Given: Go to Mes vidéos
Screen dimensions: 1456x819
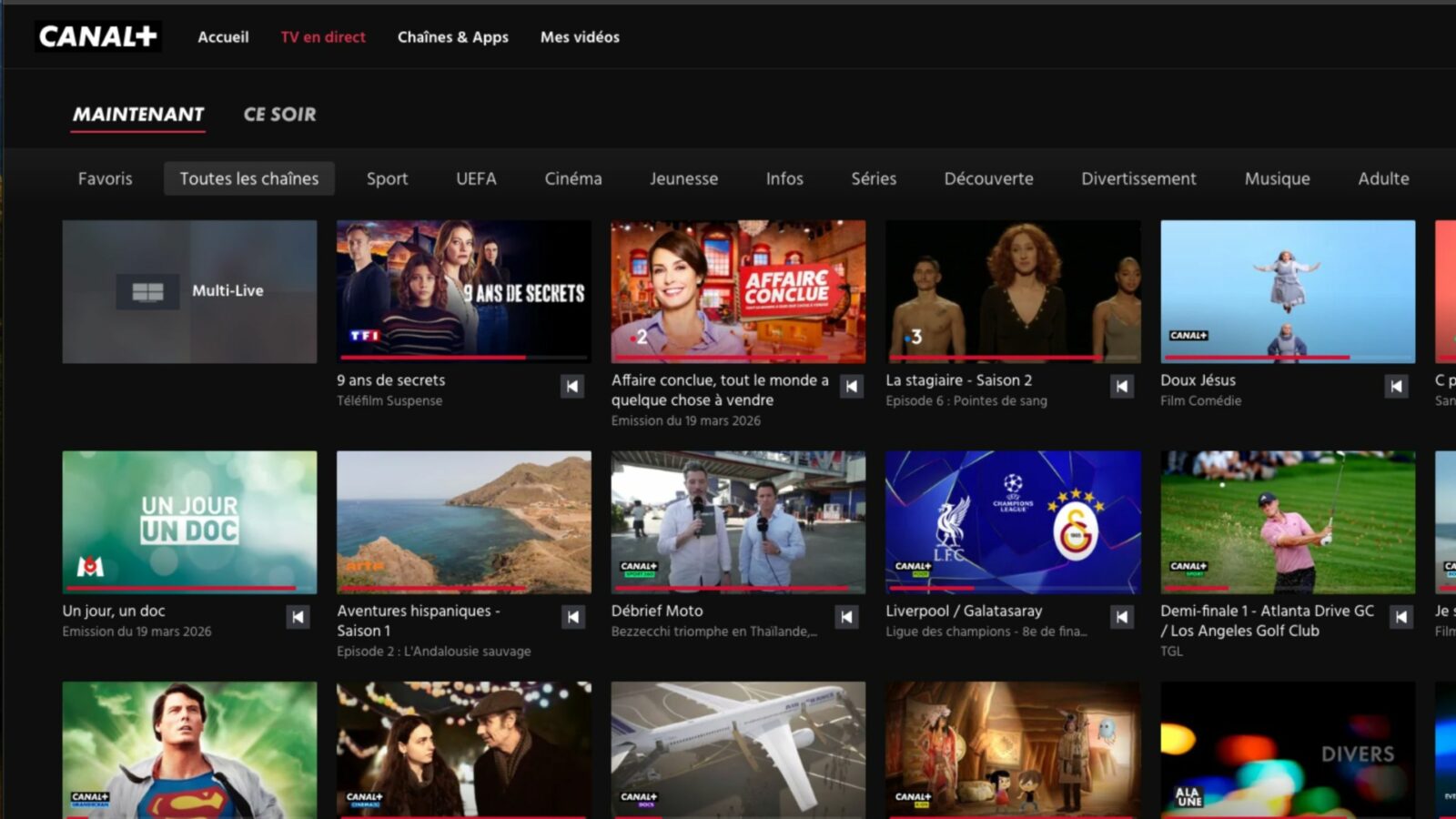Looking at the screenshot, I should 580,37.
